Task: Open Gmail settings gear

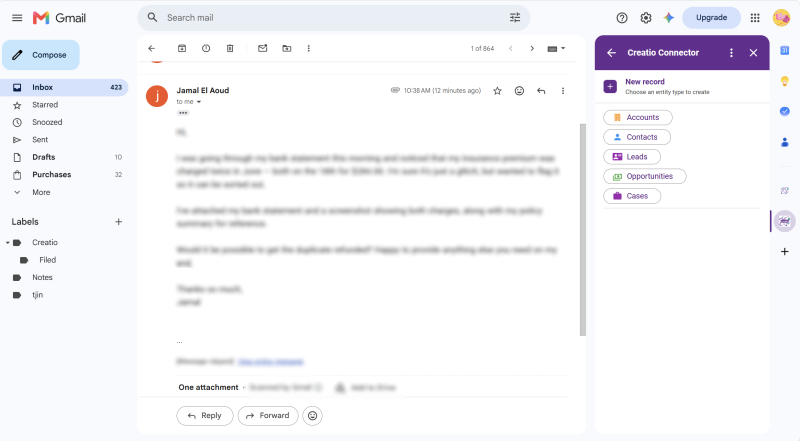Action: click(646, 18)
